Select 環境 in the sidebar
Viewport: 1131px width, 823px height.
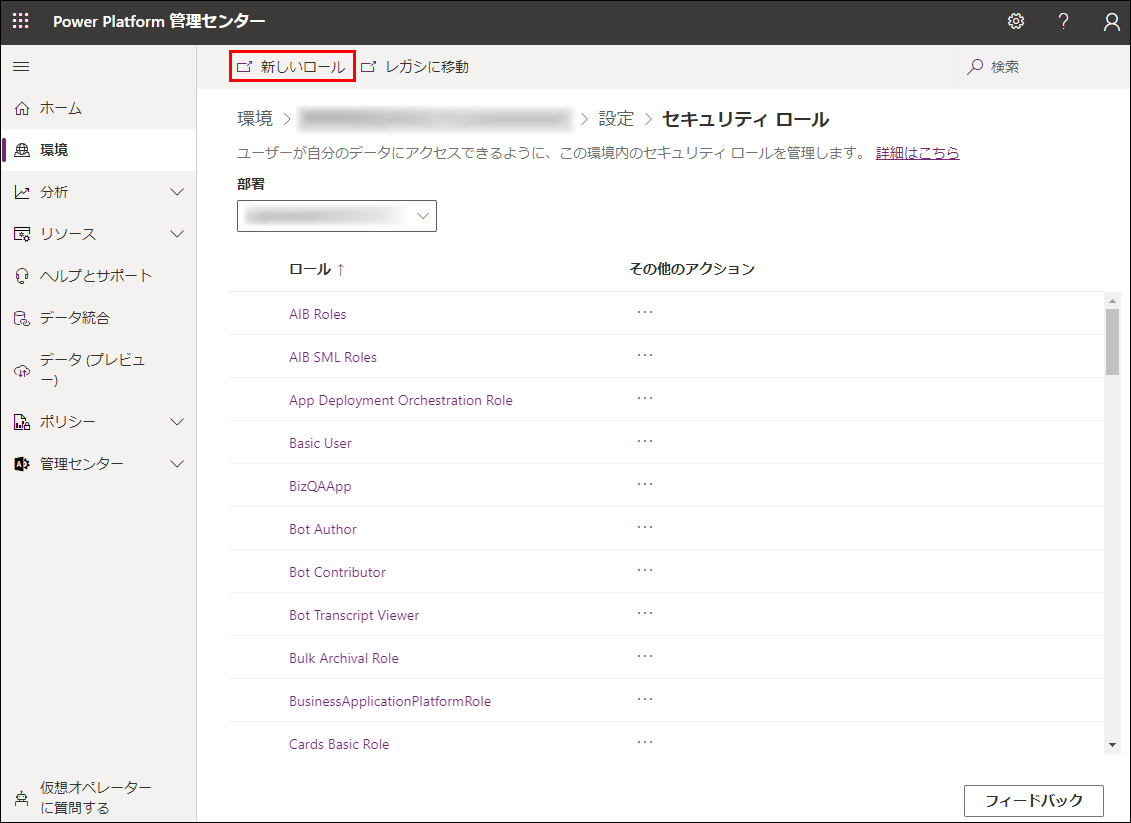tap(99, 150)
